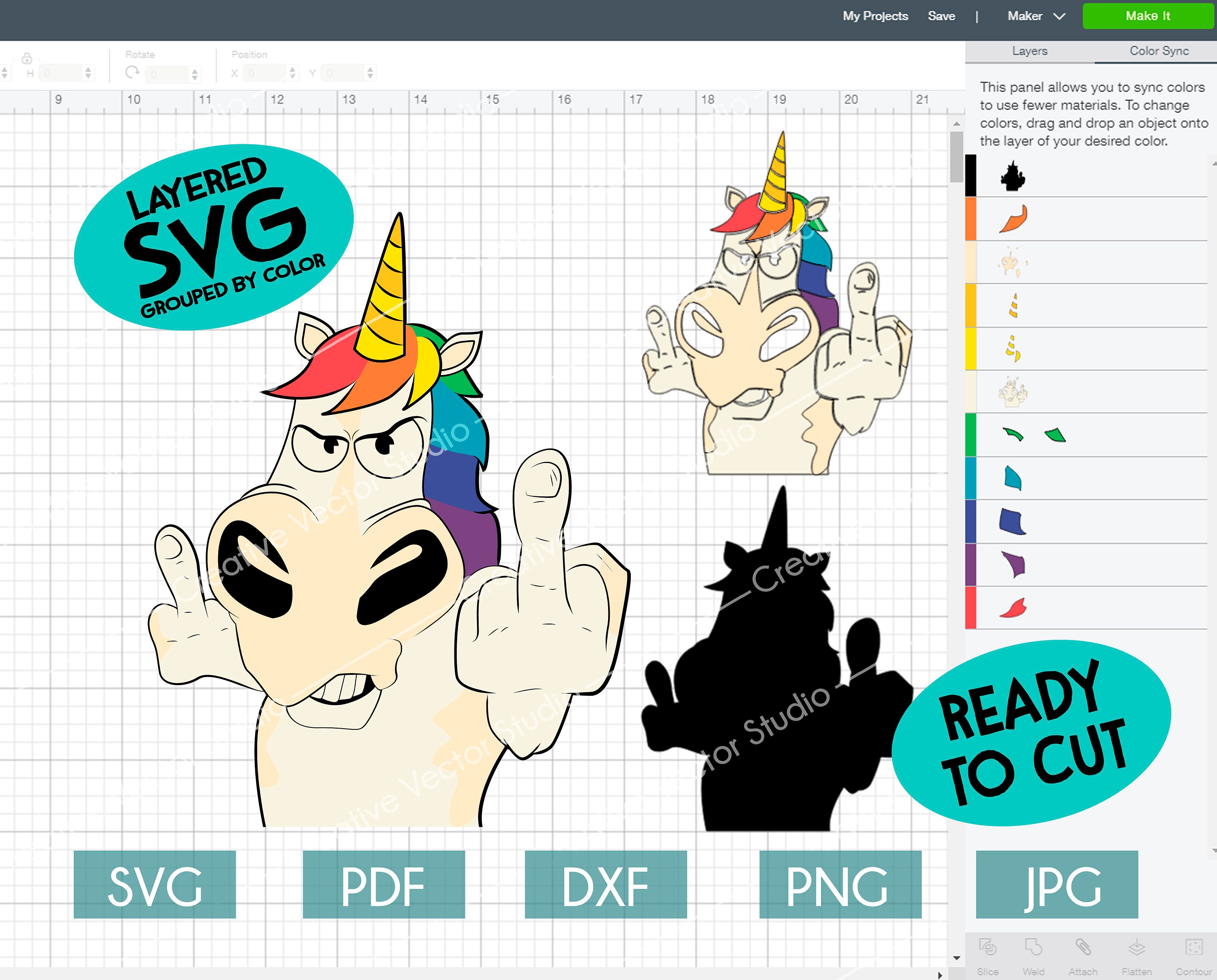Click the Contour tool icon

click(1194, 947)
